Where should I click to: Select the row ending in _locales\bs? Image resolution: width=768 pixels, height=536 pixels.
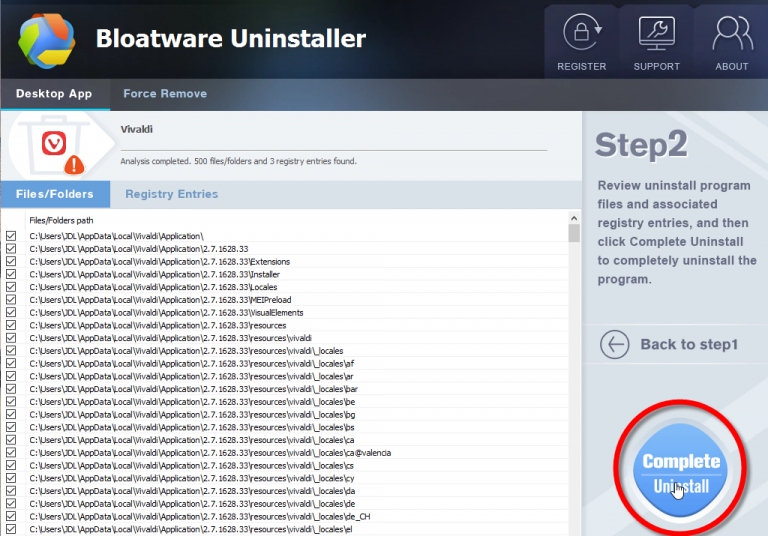tap(284, 427)
